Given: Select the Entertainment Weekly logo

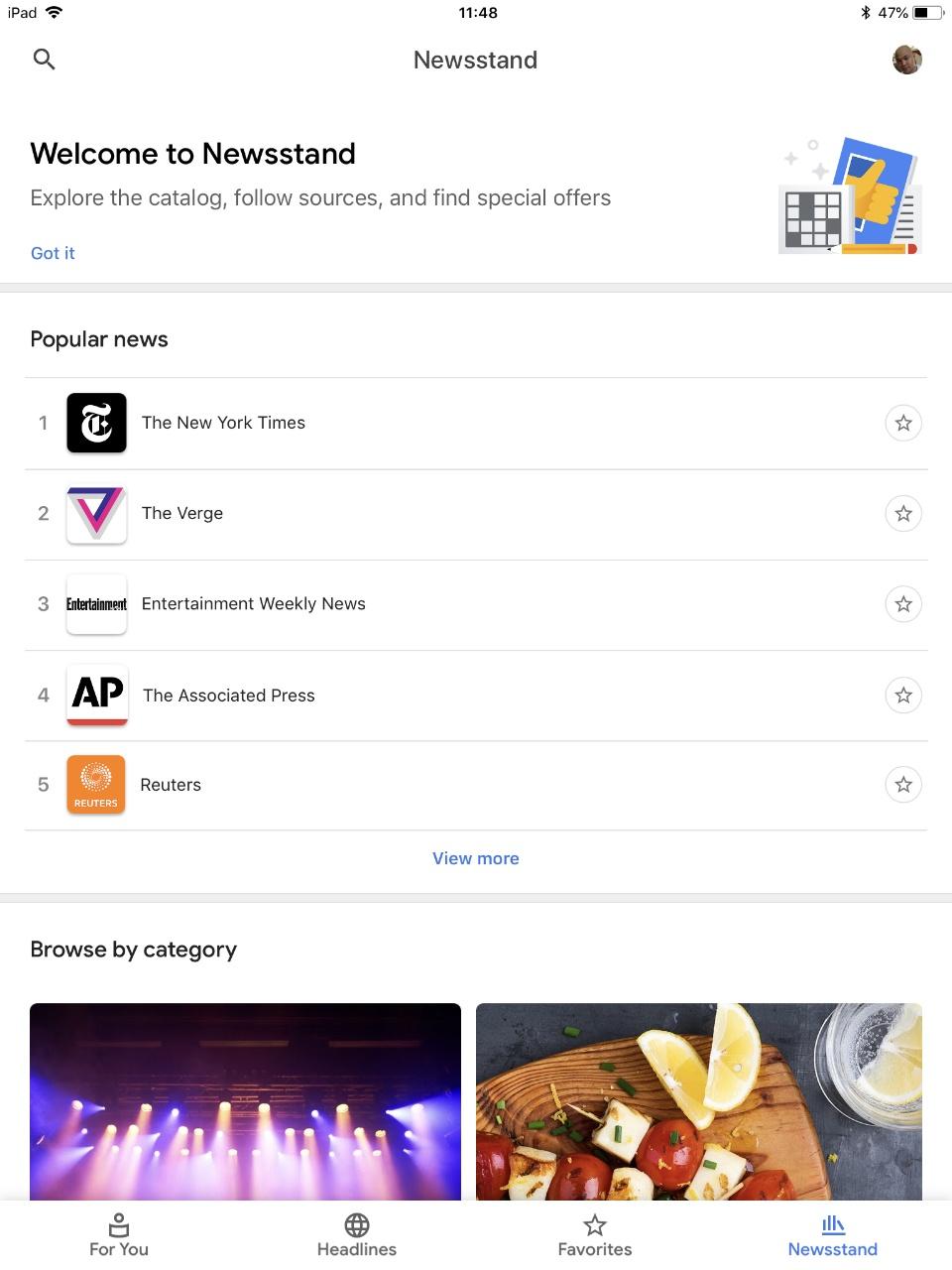Looking at the screenshot, I should coord(96,604).
